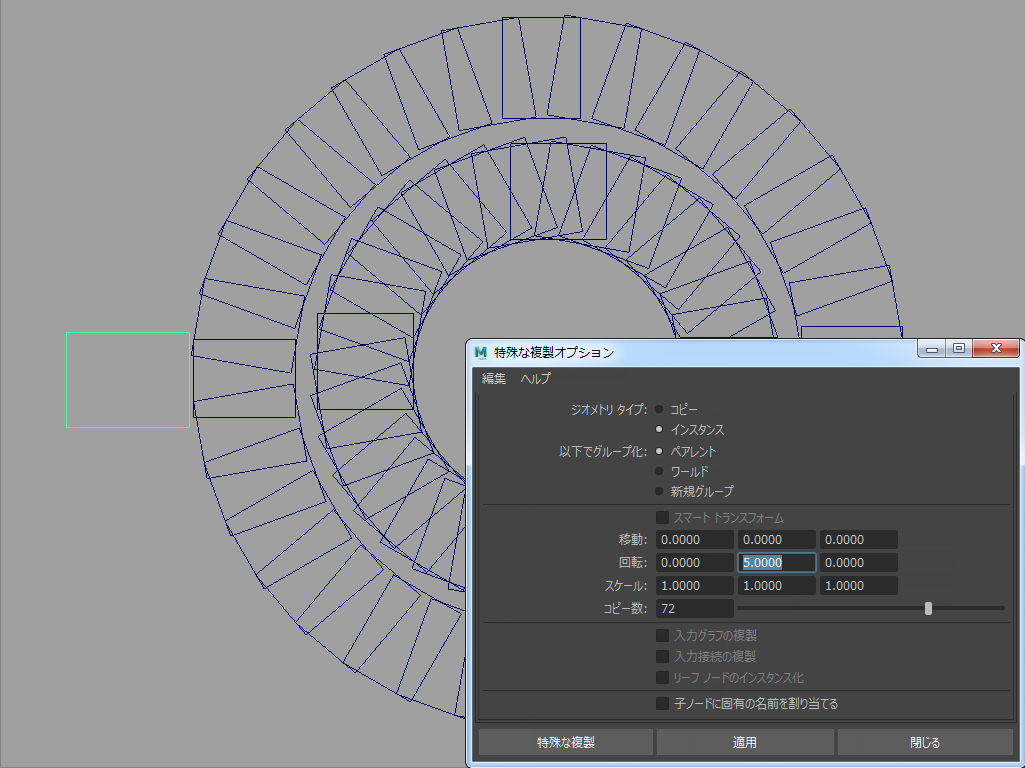Click the スケール X value field
This screenshot has height=768, width=1025.
(x=694, y=586)
